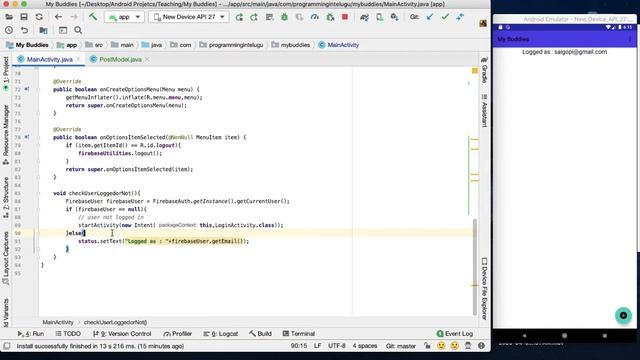Navigate back with the left arrow icon

click(x=58, y=17)
